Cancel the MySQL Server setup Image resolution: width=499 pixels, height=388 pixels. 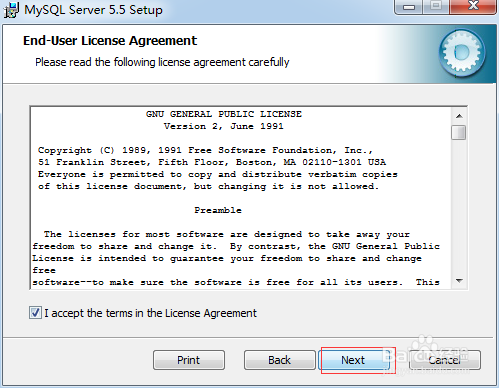pyautogui.click(x=445, y=360)
